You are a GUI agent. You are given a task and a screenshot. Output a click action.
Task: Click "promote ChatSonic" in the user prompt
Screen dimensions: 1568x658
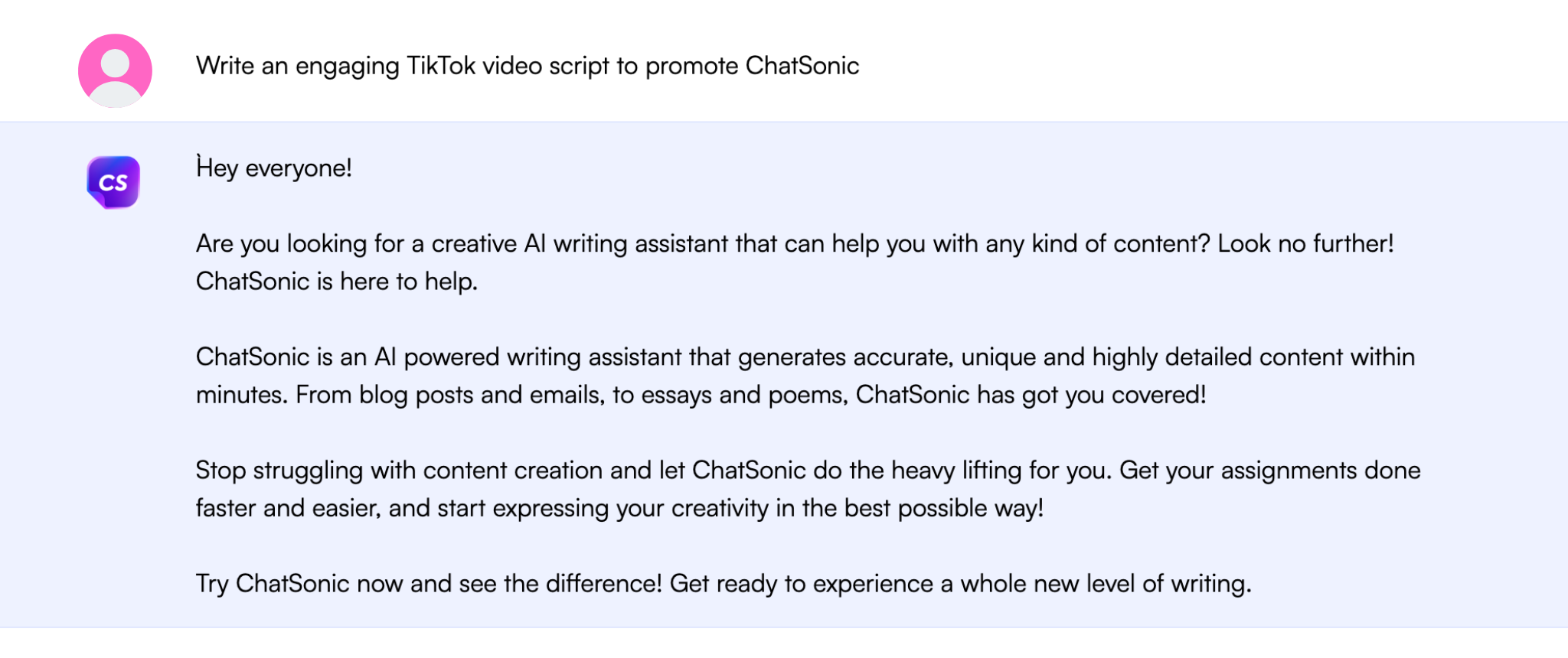(752, 66)
